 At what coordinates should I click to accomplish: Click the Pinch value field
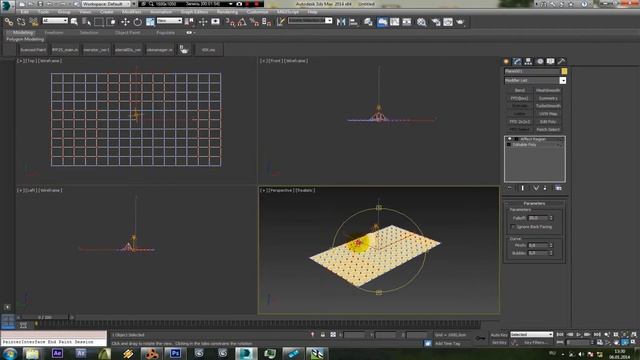point(538,245)
